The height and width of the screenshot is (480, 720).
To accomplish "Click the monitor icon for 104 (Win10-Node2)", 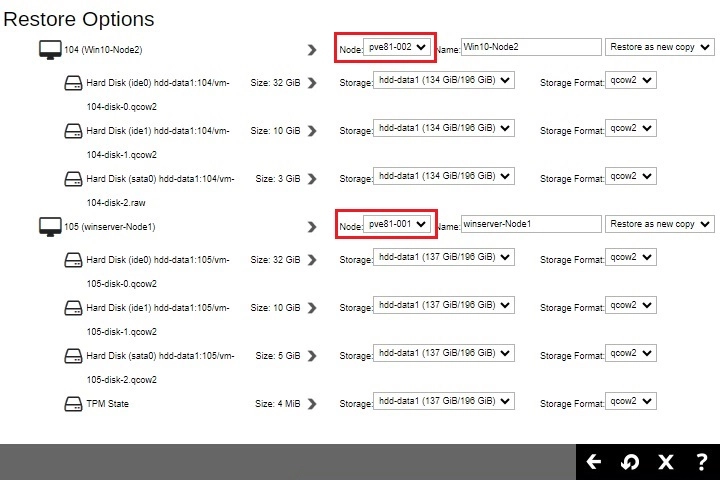I will pos(49,48).
